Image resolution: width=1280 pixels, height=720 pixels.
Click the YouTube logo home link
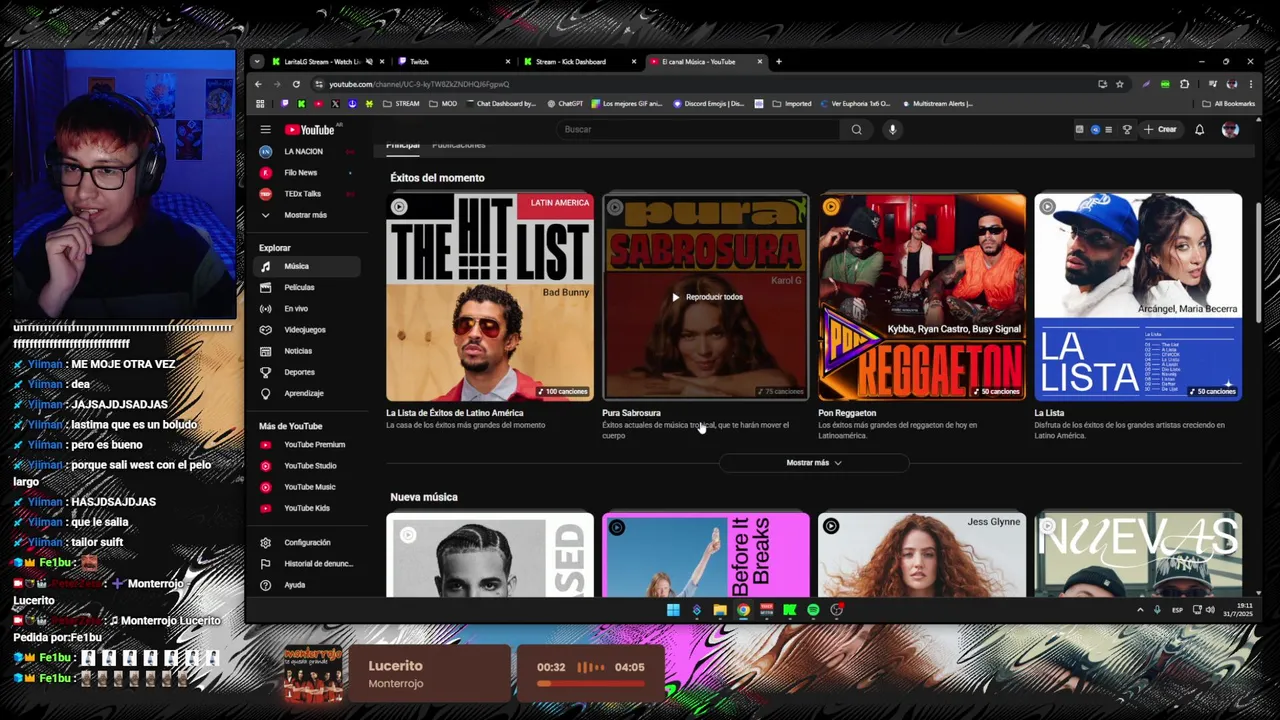point(309,129)
